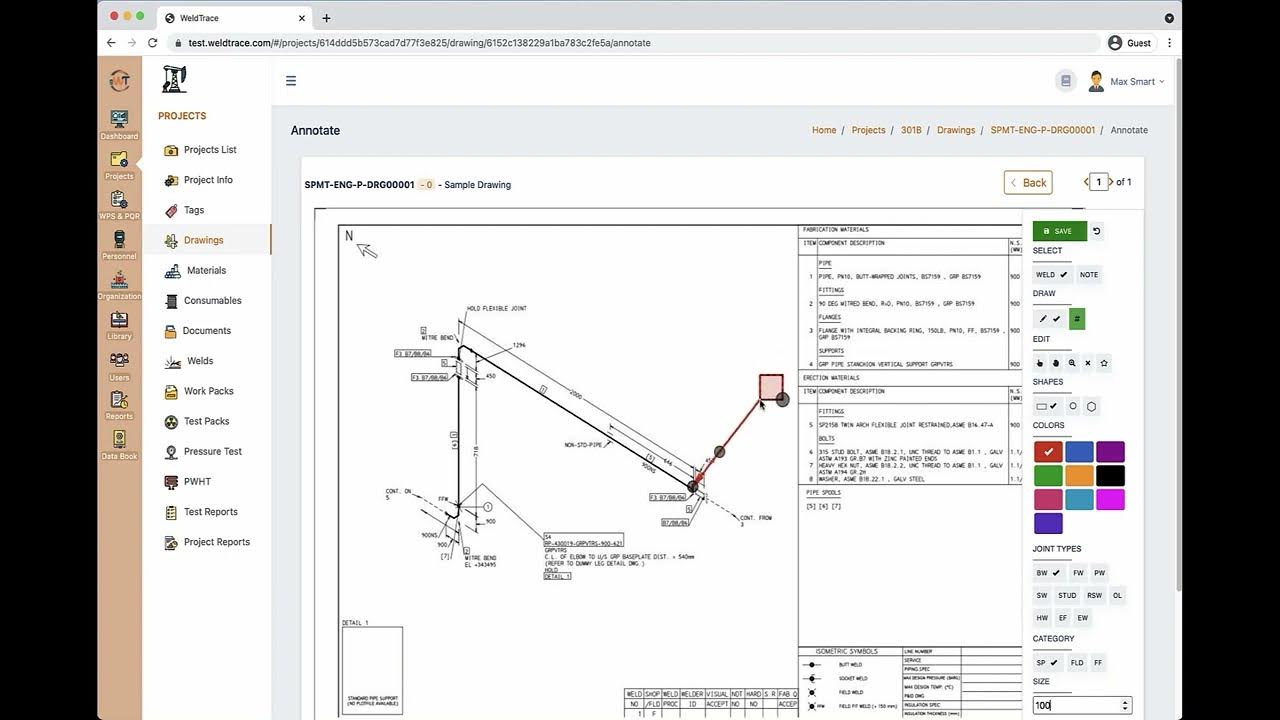Screen dimensions: 1280x720
Task: Open the Chrome tab search dropdown
Action: 1169,18
